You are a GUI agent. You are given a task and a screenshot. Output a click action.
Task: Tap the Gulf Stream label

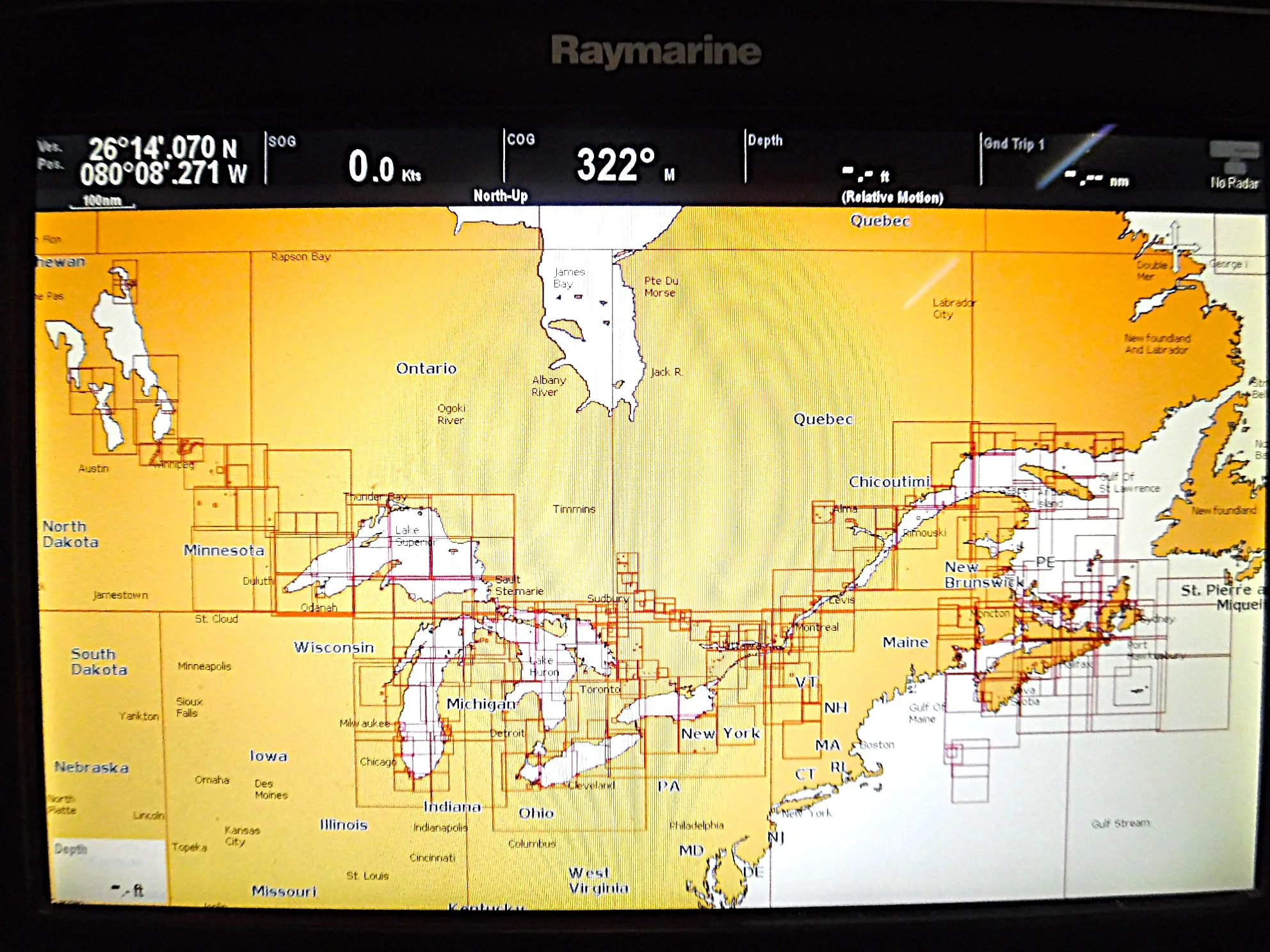(x=1120, y=823)
